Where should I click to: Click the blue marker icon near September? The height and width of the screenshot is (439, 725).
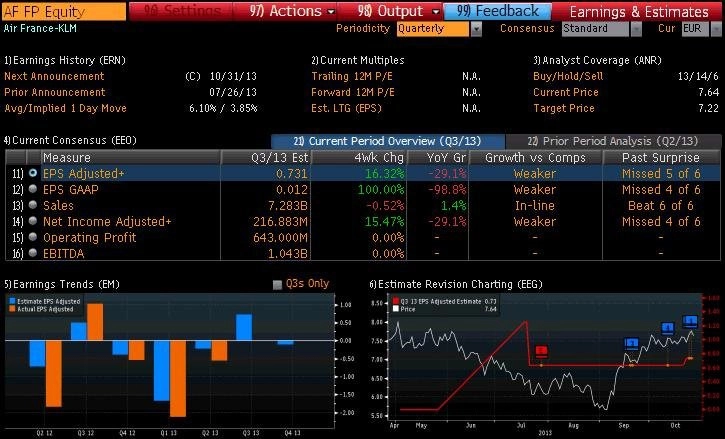631,344
